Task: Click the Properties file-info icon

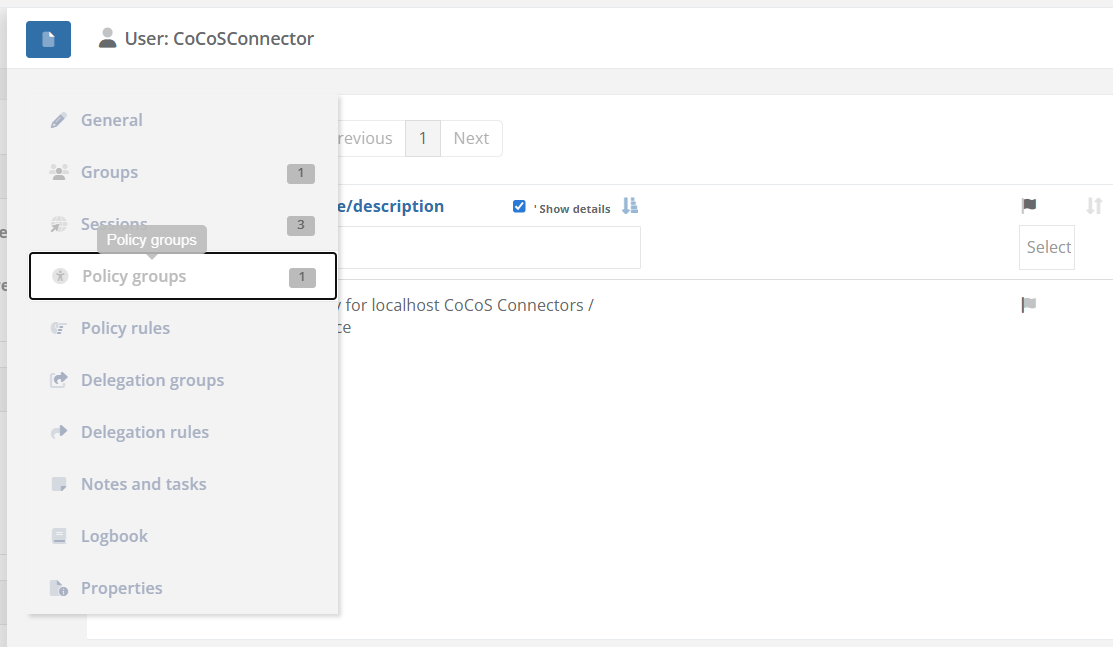Action: pos(59,588)
